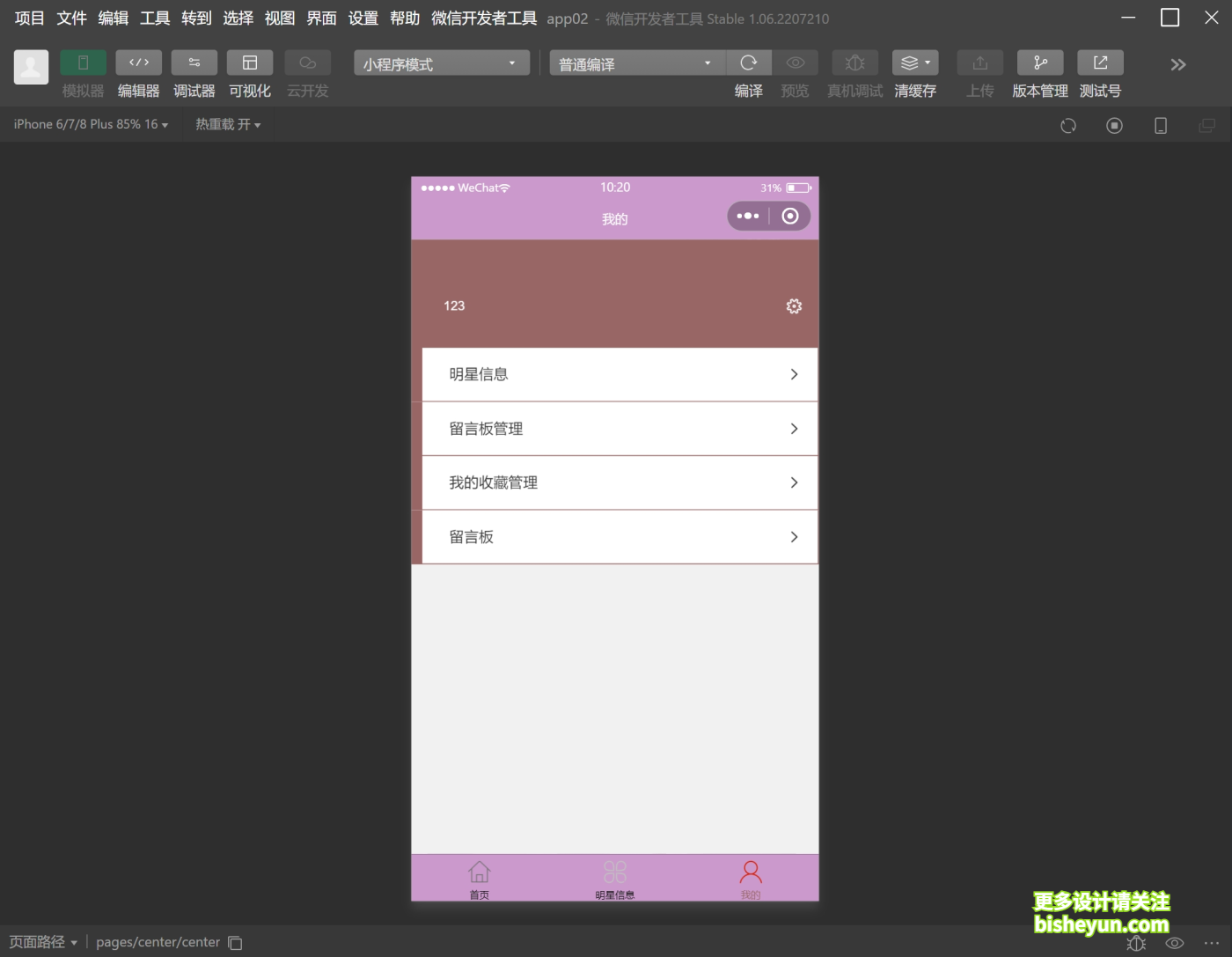The height and width of the screenshot is (957, 1232).
Task: Click the 首页 tab in the mini program
Action: click(480, 878)
